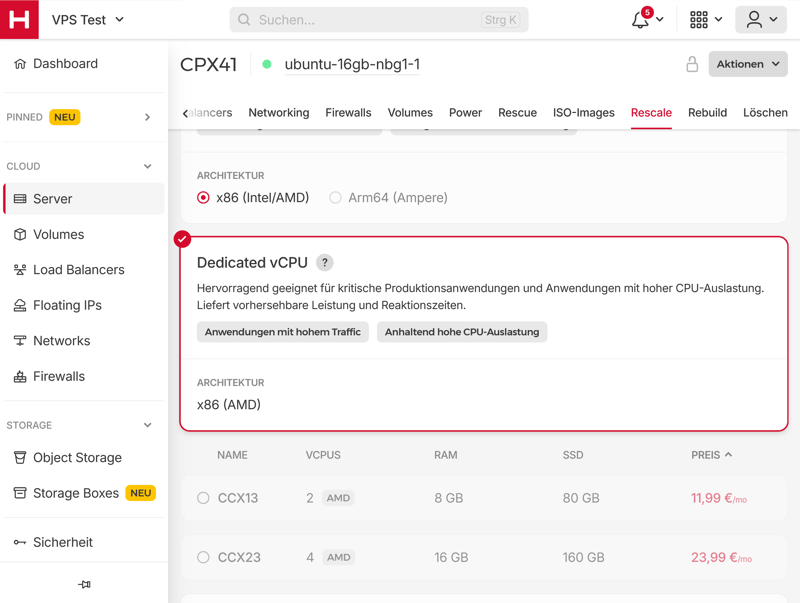Viewport: 800px width, 603px height.
Task: Go to Load Balancers in the sidebar
Action: (x=78, y=270)
